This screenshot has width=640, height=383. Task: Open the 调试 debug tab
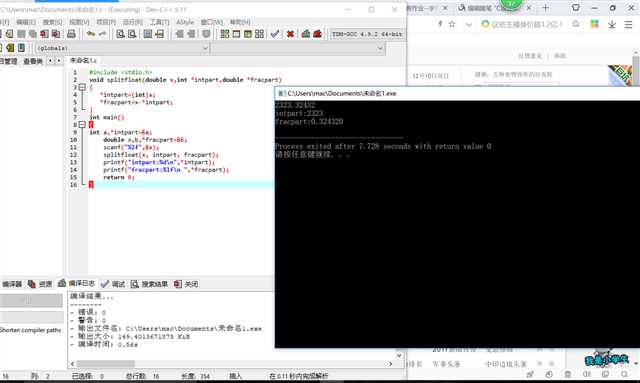tap(113, 284)
